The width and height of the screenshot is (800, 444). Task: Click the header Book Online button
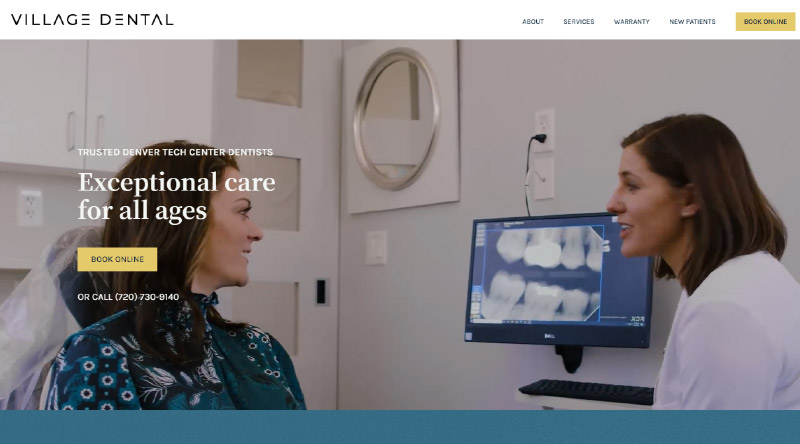click(765, 21)
